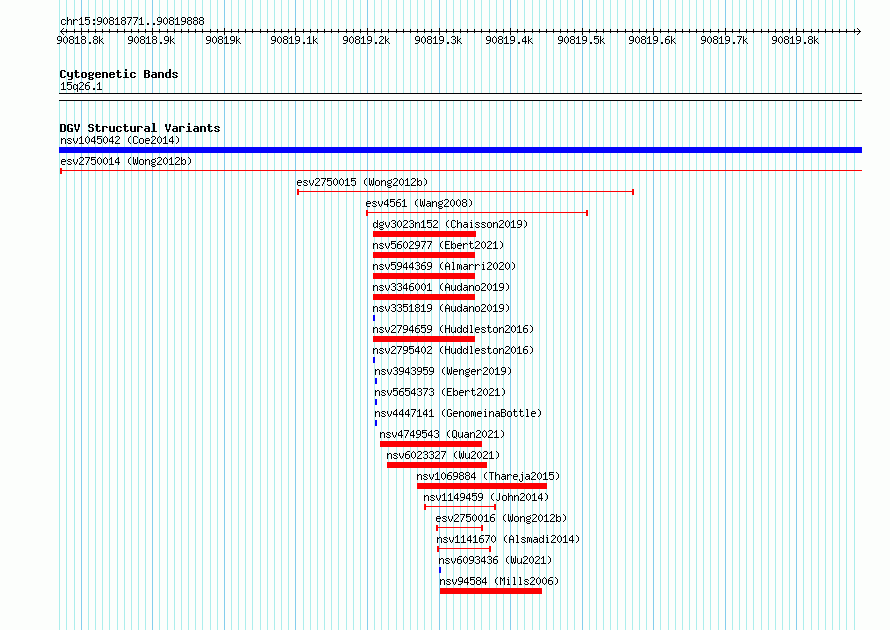Click the small blue mark under nsv6093436
Image resolution: width=890 pixels, height=630 pixels.
(440, 570)
